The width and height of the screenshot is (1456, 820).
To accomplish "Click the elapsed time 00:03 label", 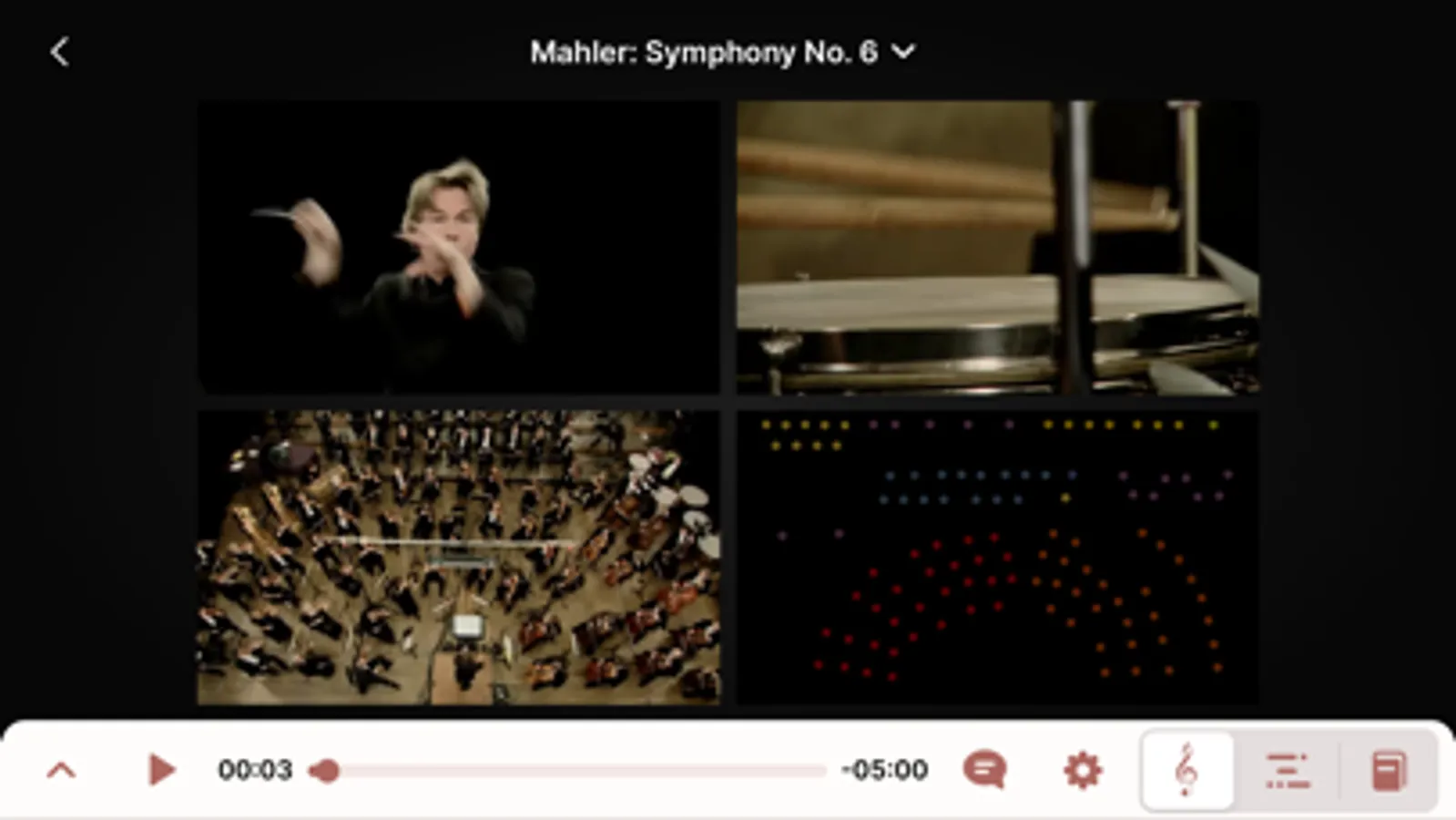I will pos(255,770).
